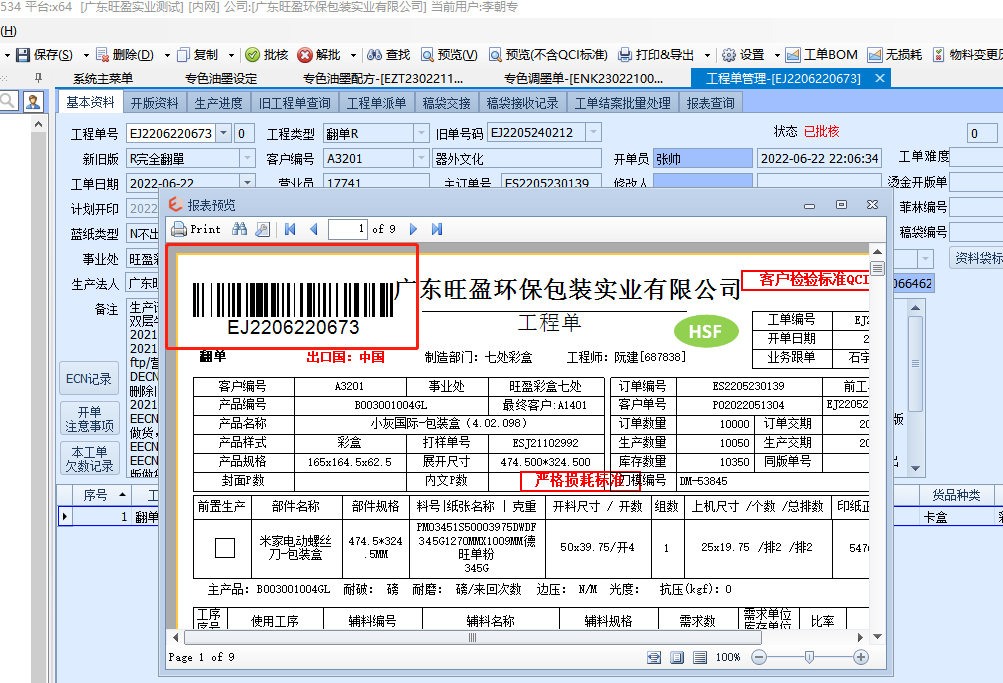Click binoculars find icon in report preview
This screenshot has width=1003, height=683.
click(240, 229)
